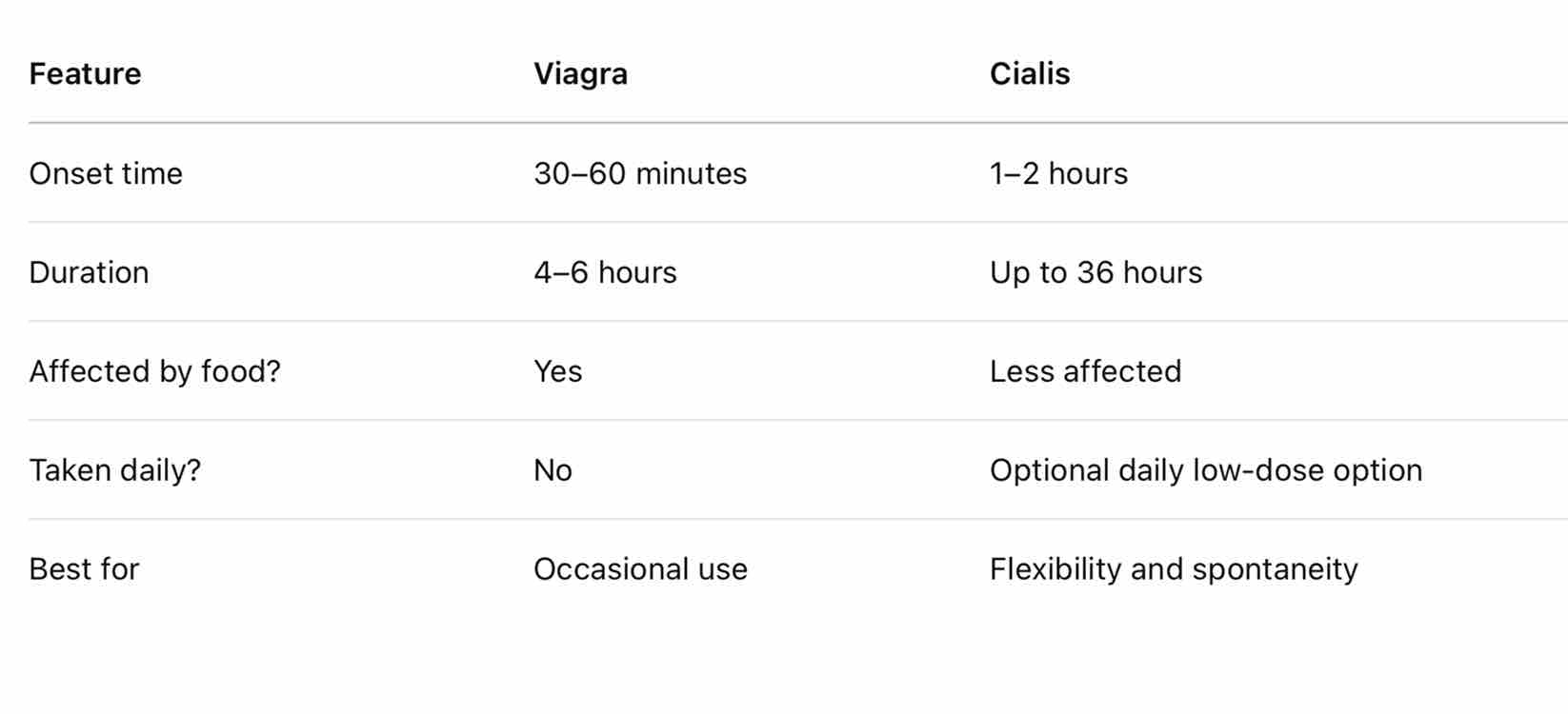
Task: Select the Onset time row label
Action: tap(106, 173)
